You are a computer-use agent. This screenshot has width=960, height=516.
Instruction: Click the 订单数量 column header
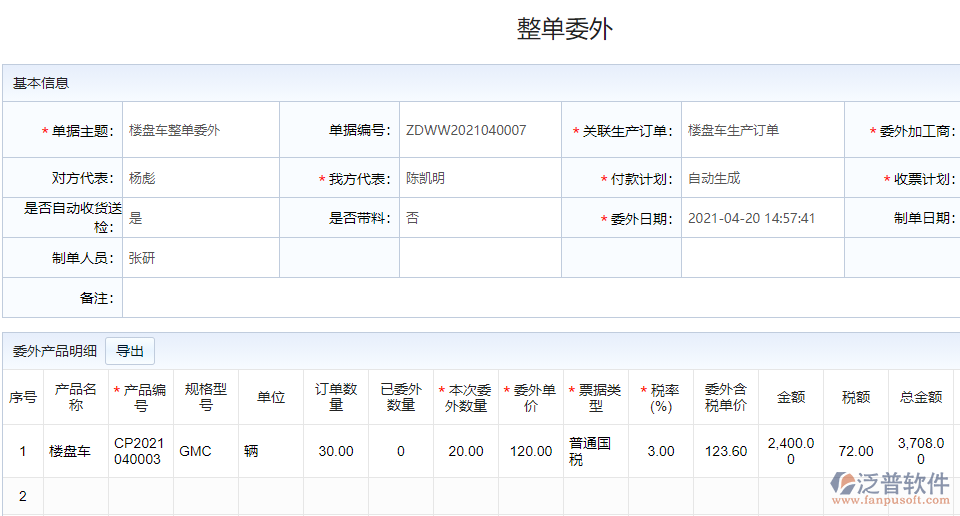pos(336,397)
